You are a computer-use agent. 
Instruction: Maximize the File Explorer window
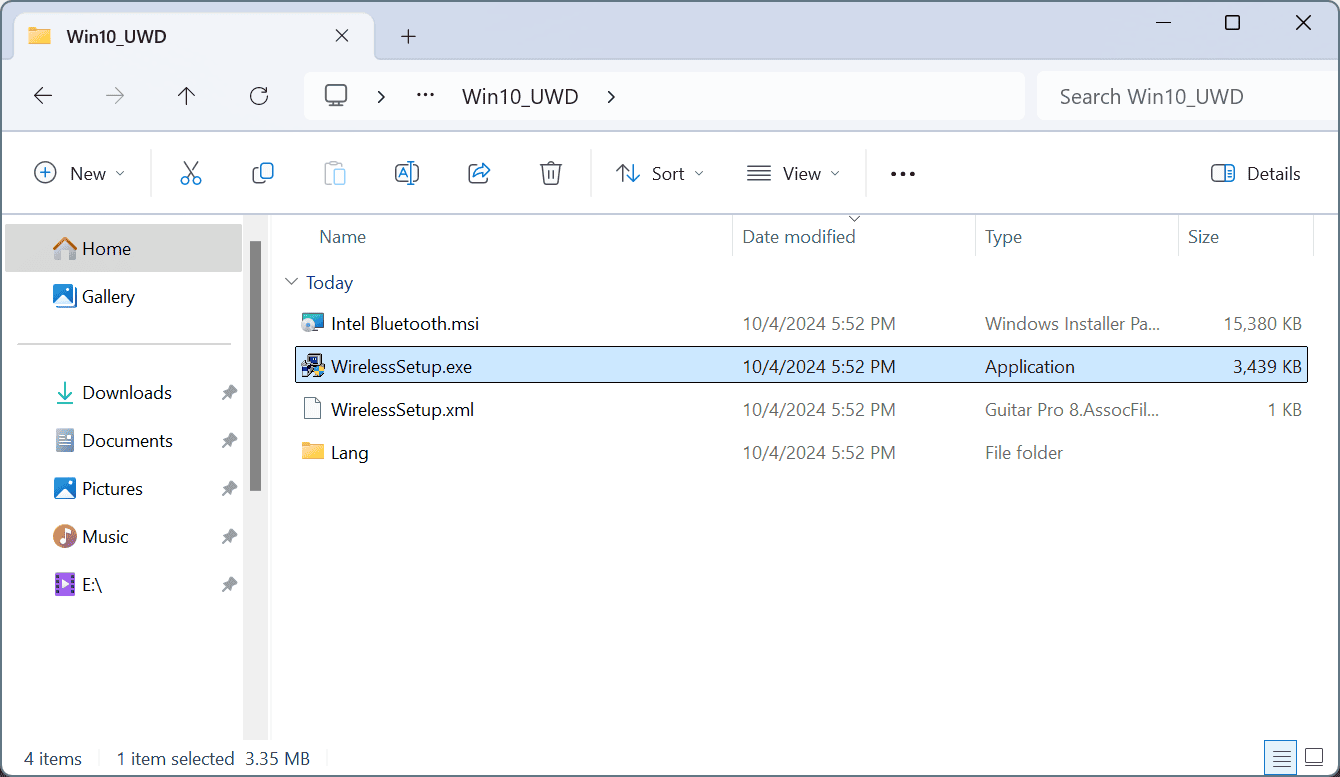tap(1232, 22)
